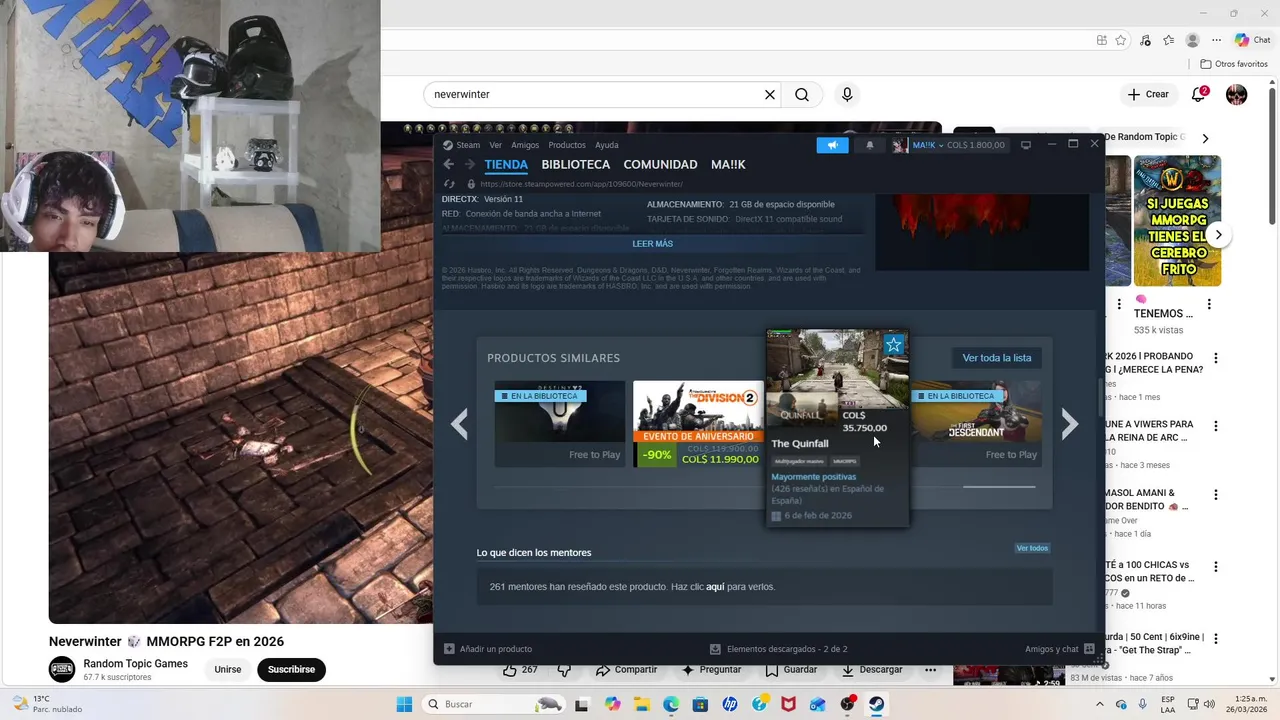
Task: Open the MA!!K account dropdown in Steam
Action: click(x=927, y=145)
